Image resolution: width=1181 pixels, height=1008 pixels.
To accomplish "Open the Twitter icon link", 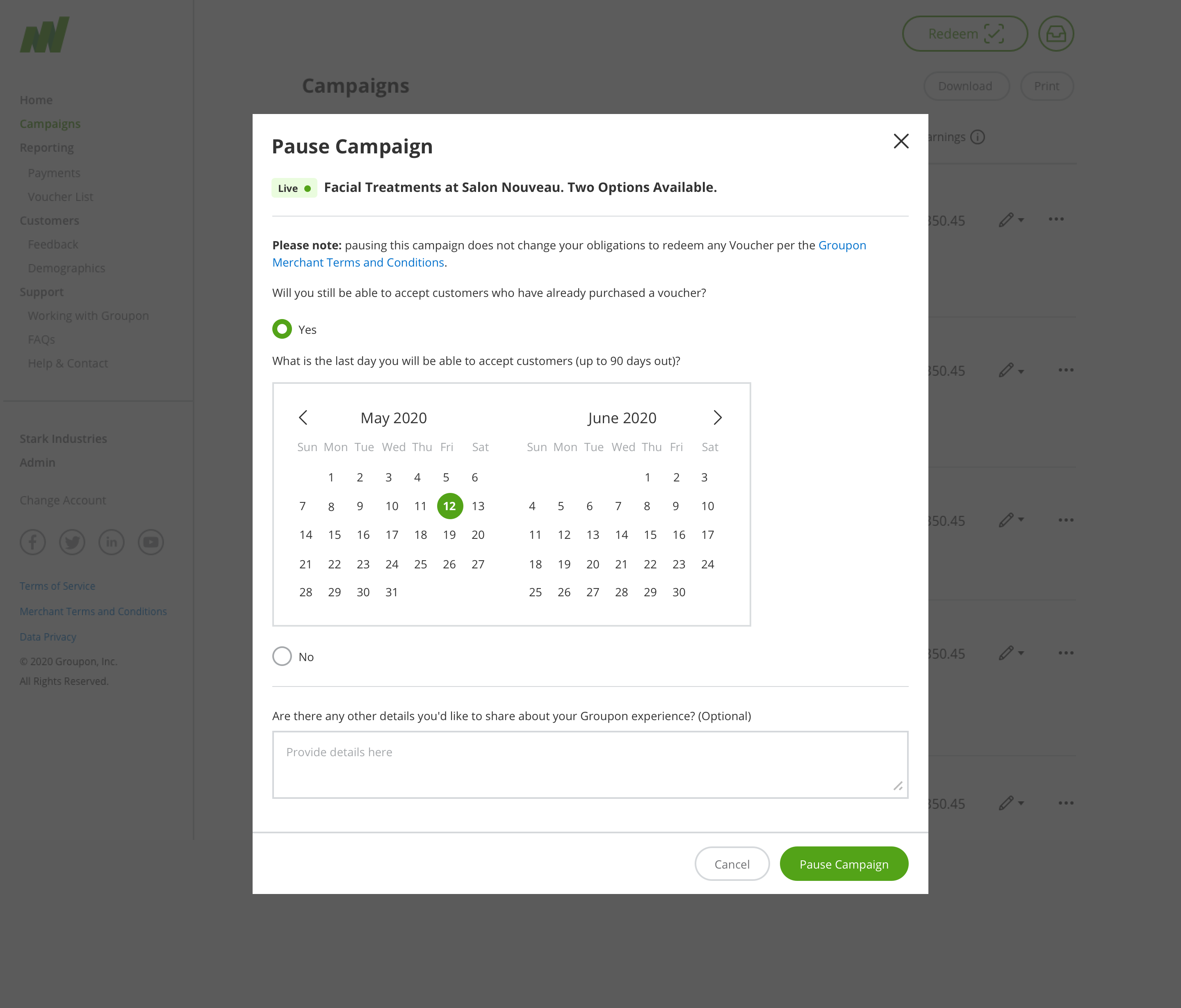I will click(x=73, y=542).
